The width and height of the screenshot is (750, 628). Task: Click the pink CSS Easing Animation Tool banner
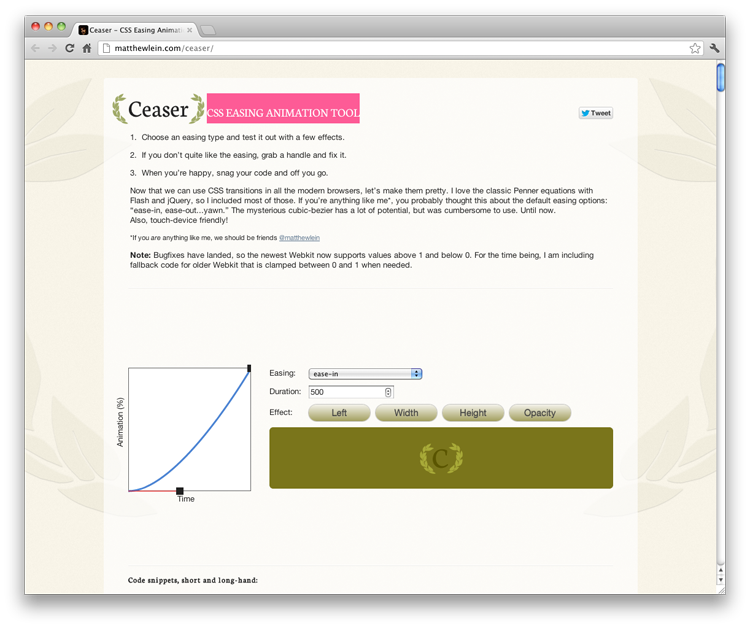(283, 109)
